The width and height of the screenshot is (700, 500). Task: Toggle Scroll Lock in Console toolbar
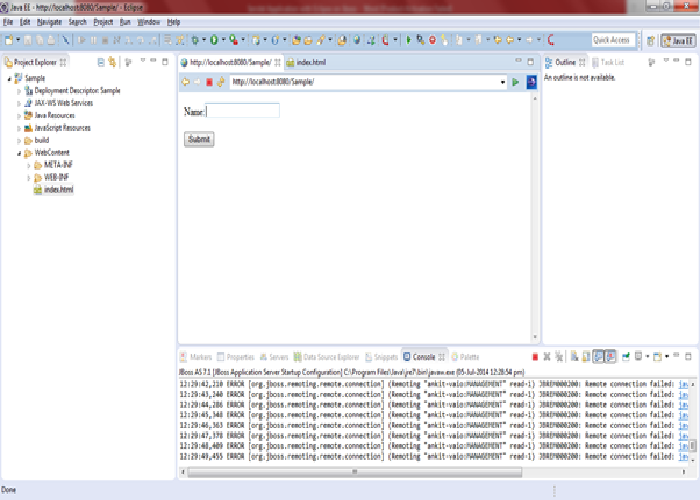point(586,356)
